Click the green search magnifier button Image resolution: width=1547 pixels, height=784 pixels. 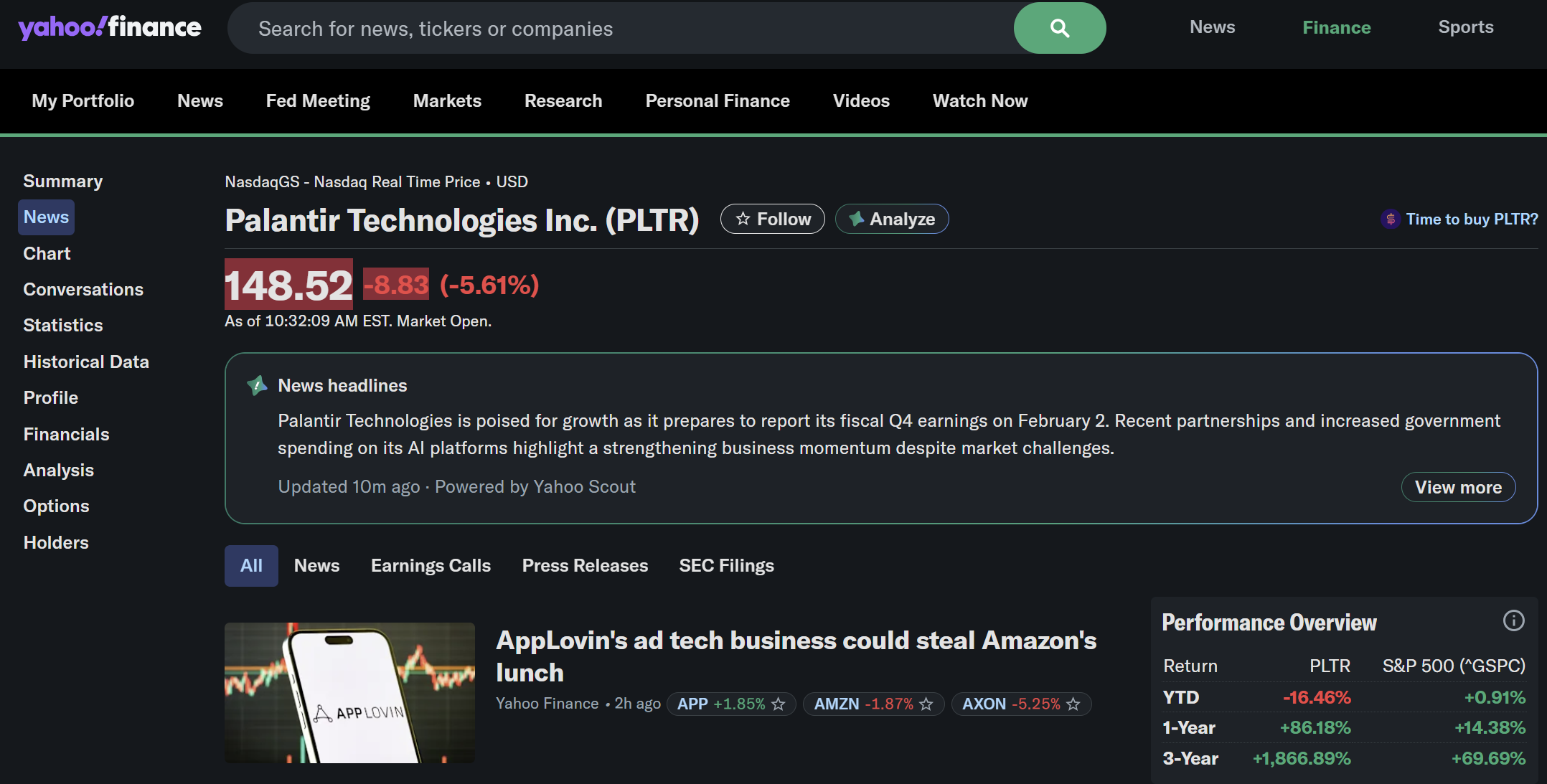(1059, 28)
